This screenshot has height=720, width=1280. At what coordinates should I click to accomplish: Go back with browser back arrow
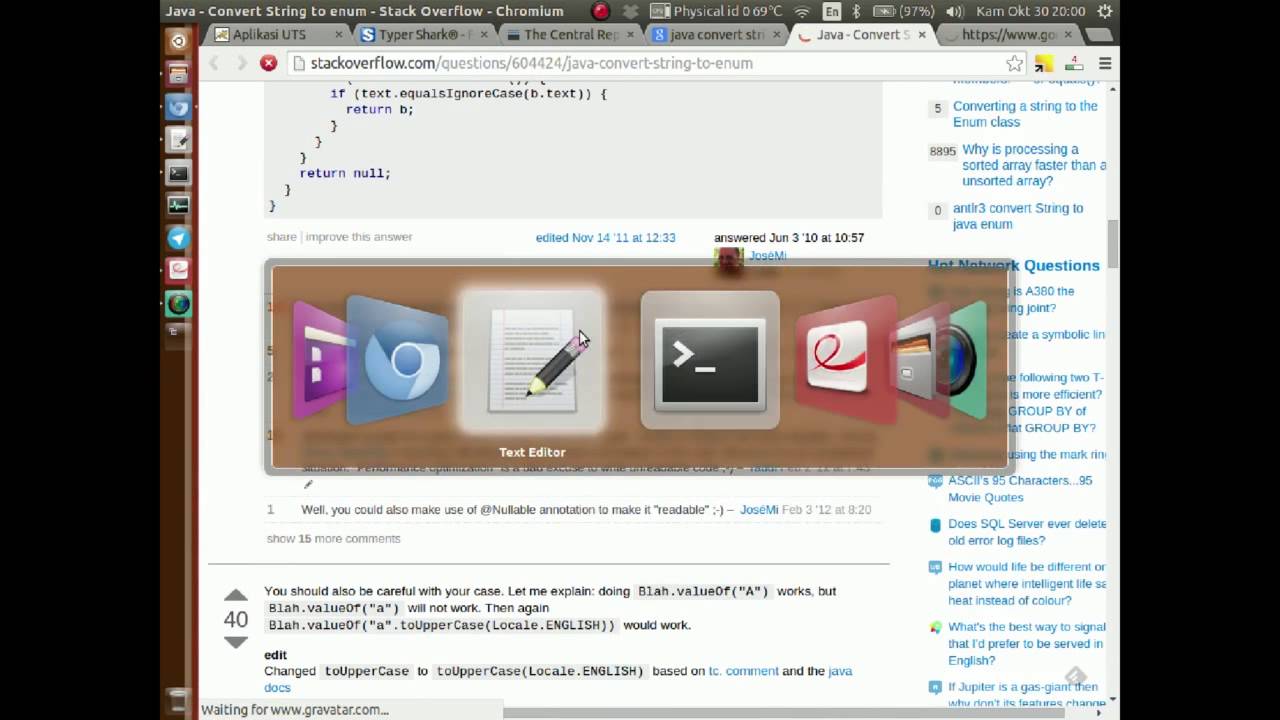click(213, 63)
